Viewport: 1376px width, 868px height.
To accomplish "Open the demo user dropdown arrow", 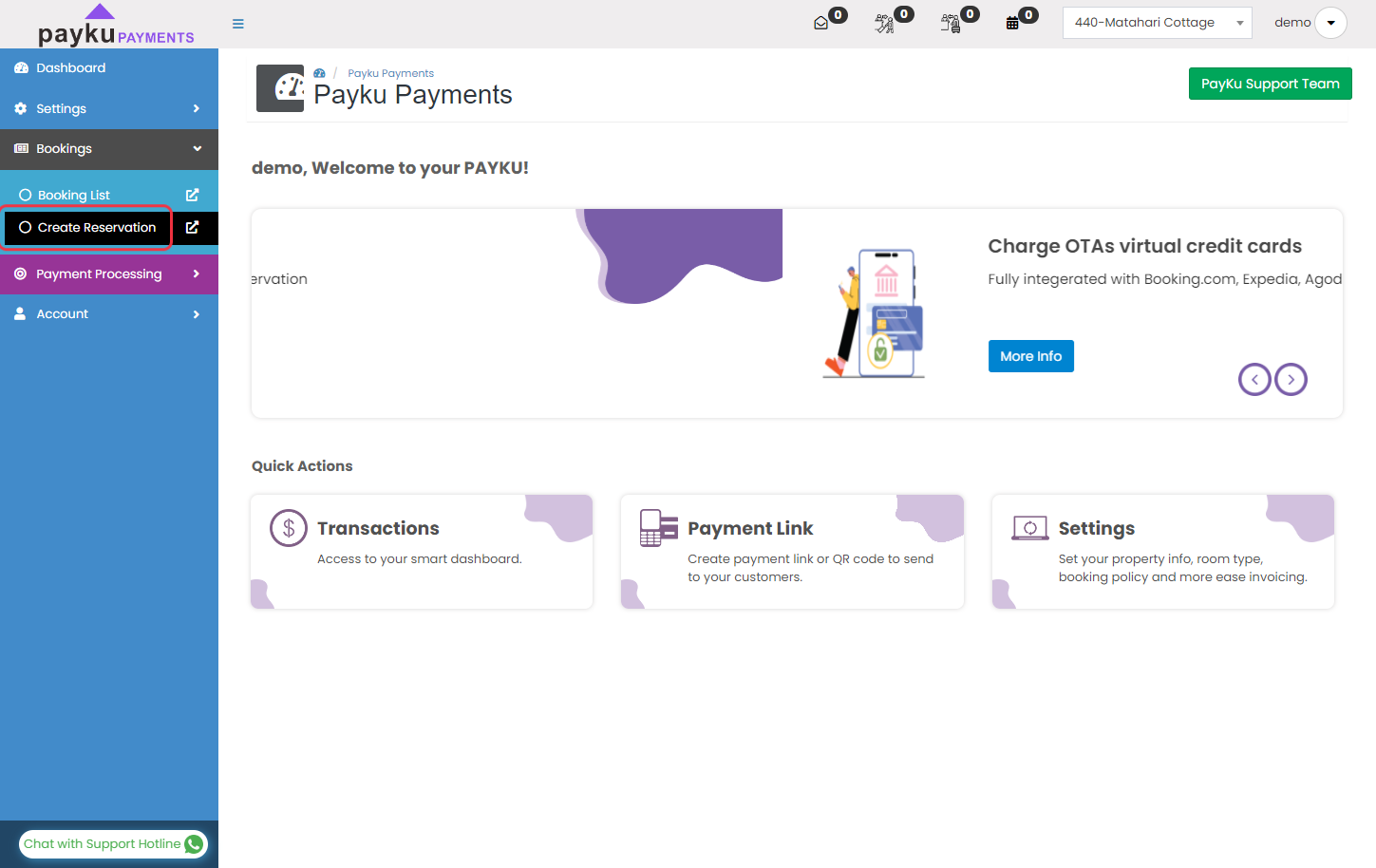I will [x=1331, y=23].
